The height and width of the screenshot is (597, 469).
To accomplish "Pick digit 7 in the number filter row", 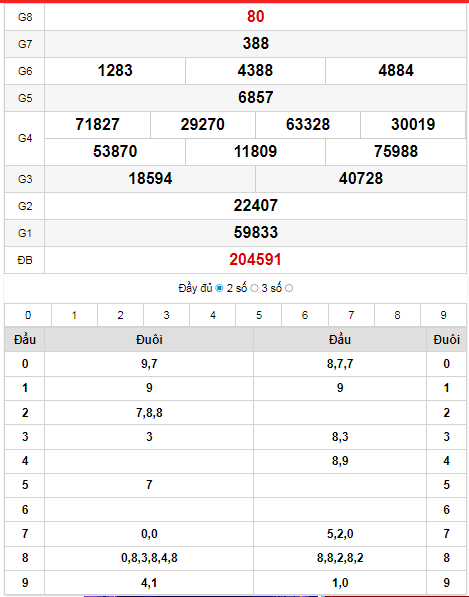I will pyautogui.click(x=351, y=315).
